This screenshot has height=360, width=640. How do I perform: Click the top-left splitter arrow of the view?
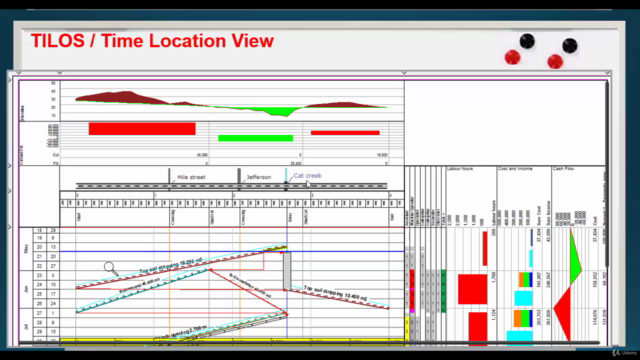point(9,80)
